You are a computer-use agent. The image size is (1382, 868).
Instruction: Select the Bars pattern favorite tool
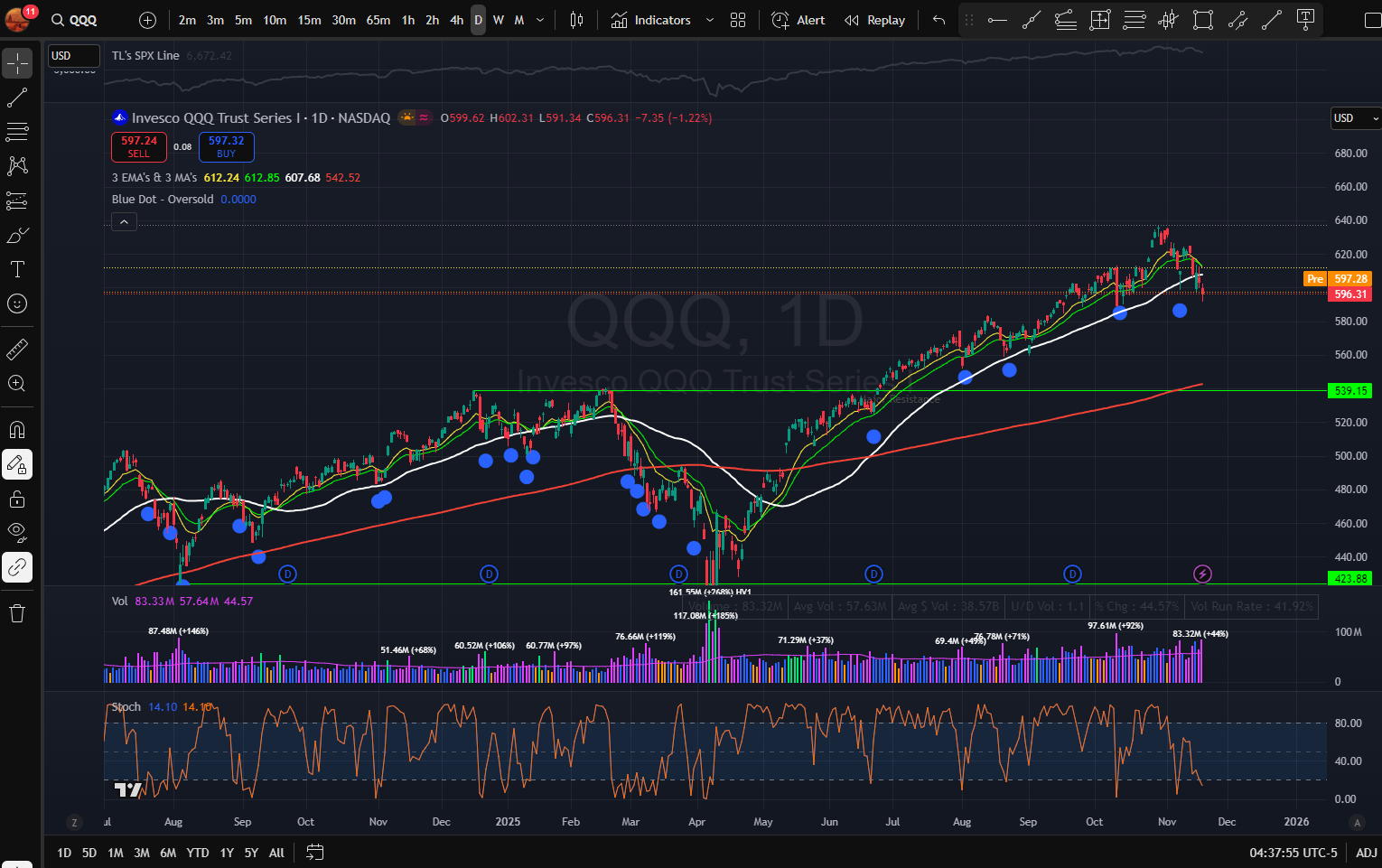point(1169,20)
